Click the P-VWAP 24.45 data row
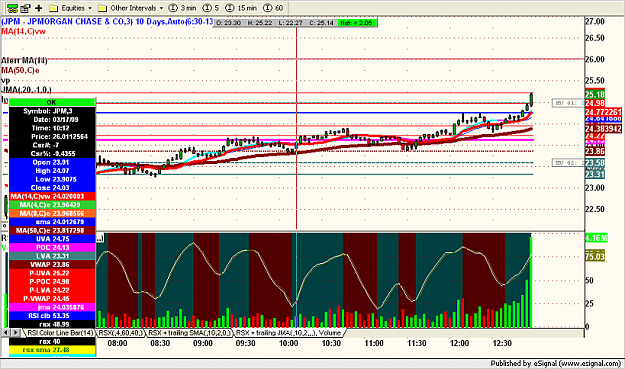Screen dimensions: 625x369 [52, 298]
